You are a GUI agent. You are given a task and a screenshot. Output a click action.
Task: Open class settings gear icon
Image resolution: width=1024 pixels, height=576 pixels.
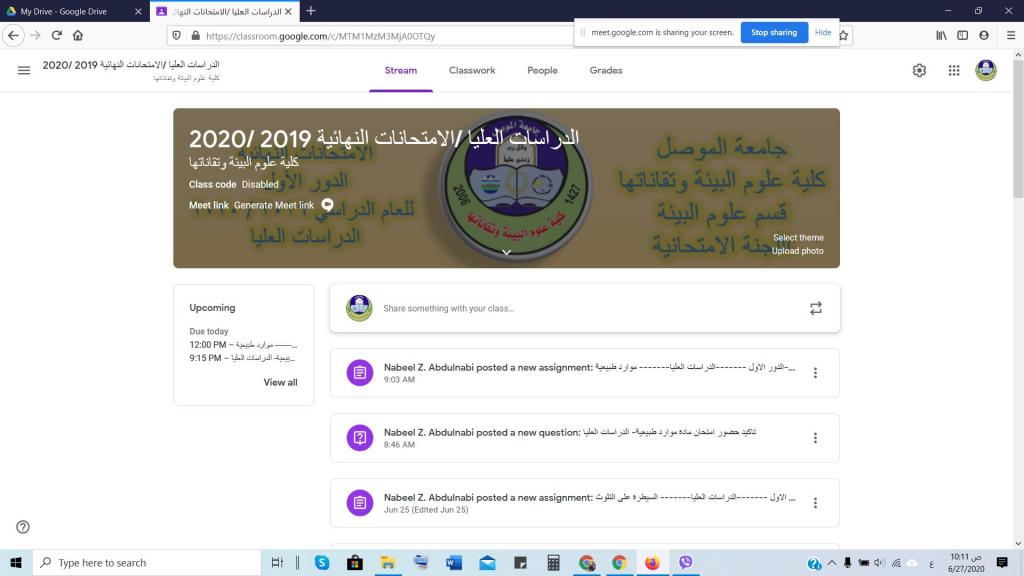coord(919,70)
